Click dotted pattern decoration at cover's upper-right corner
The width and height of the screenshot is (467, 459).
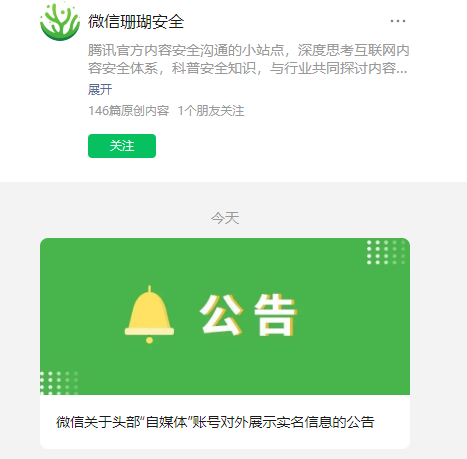pos(386,252)
